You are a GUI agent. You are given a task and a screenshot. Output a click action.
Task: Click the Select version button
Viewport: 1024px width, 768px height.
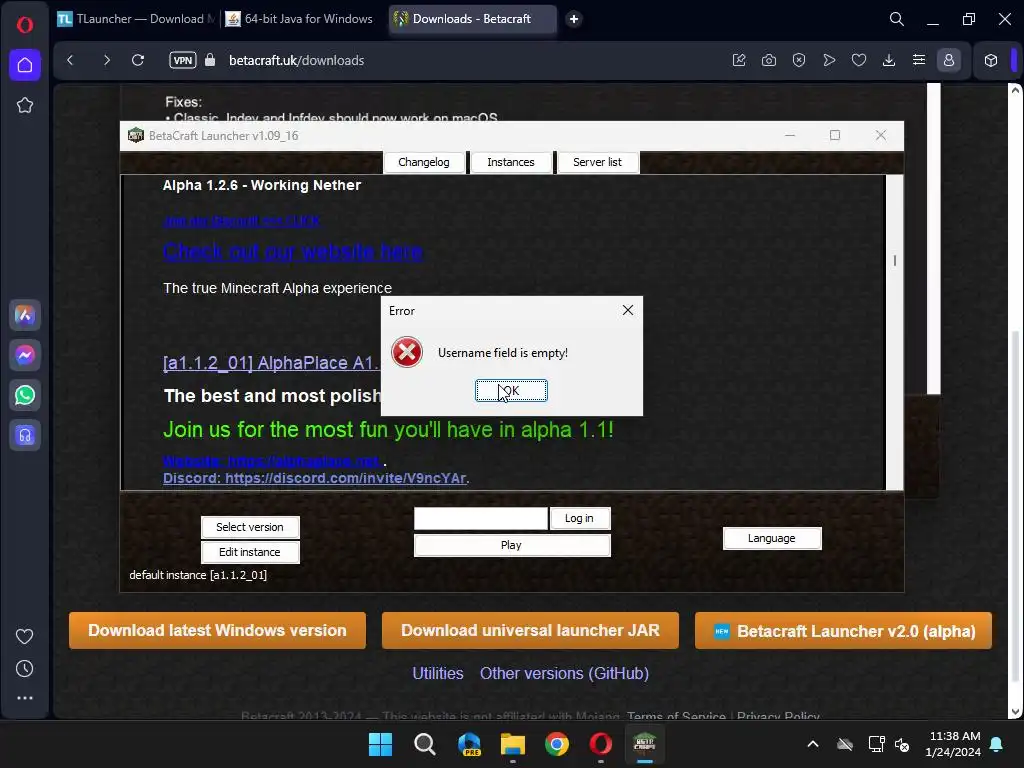[x=250, y=527]
